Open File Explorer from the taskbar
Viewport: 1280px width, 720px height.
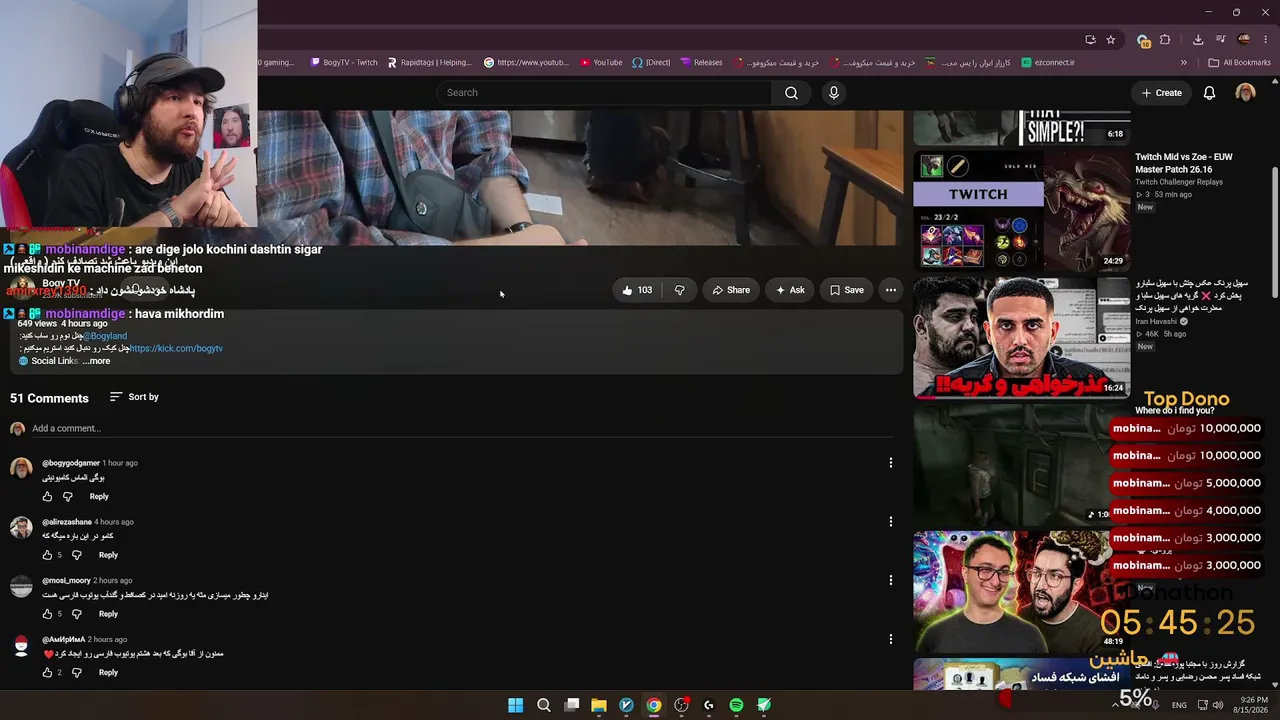[x=599, y=705]
